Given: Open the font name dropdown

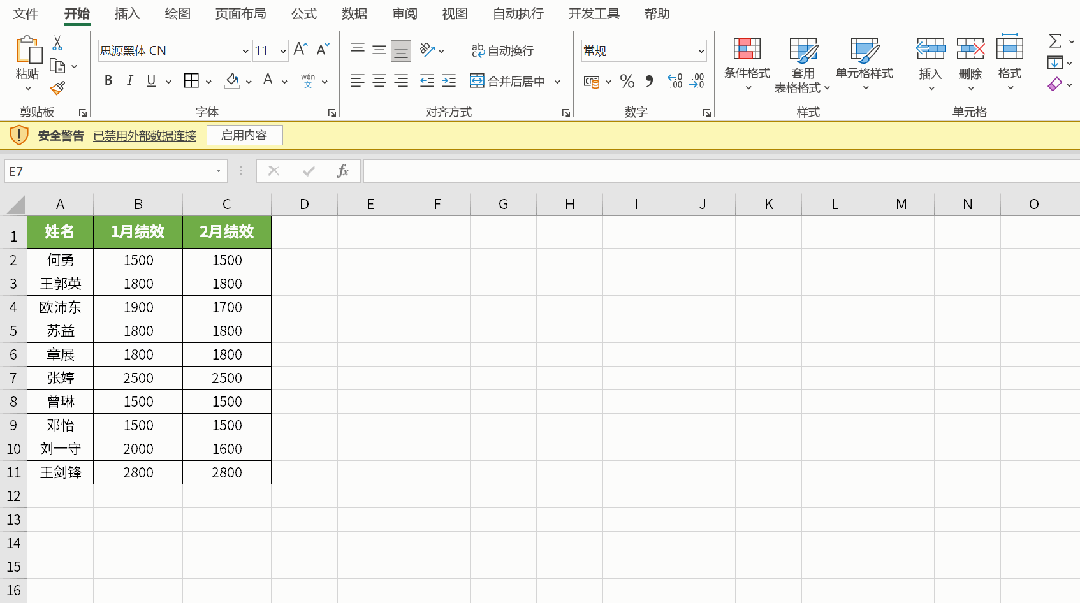Looking at the screenshot, I should click(x=245, y=50).
